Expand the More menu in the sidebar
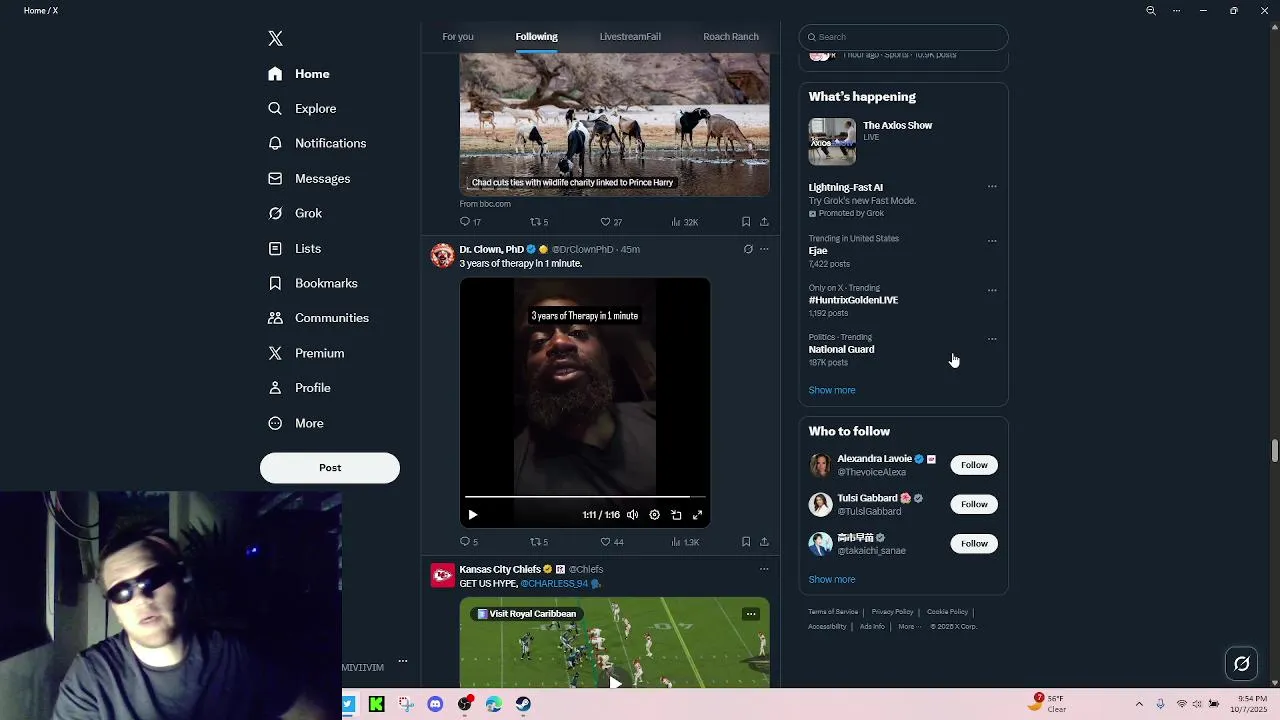This screenshot has width=1280, height=720. point(296,424)
